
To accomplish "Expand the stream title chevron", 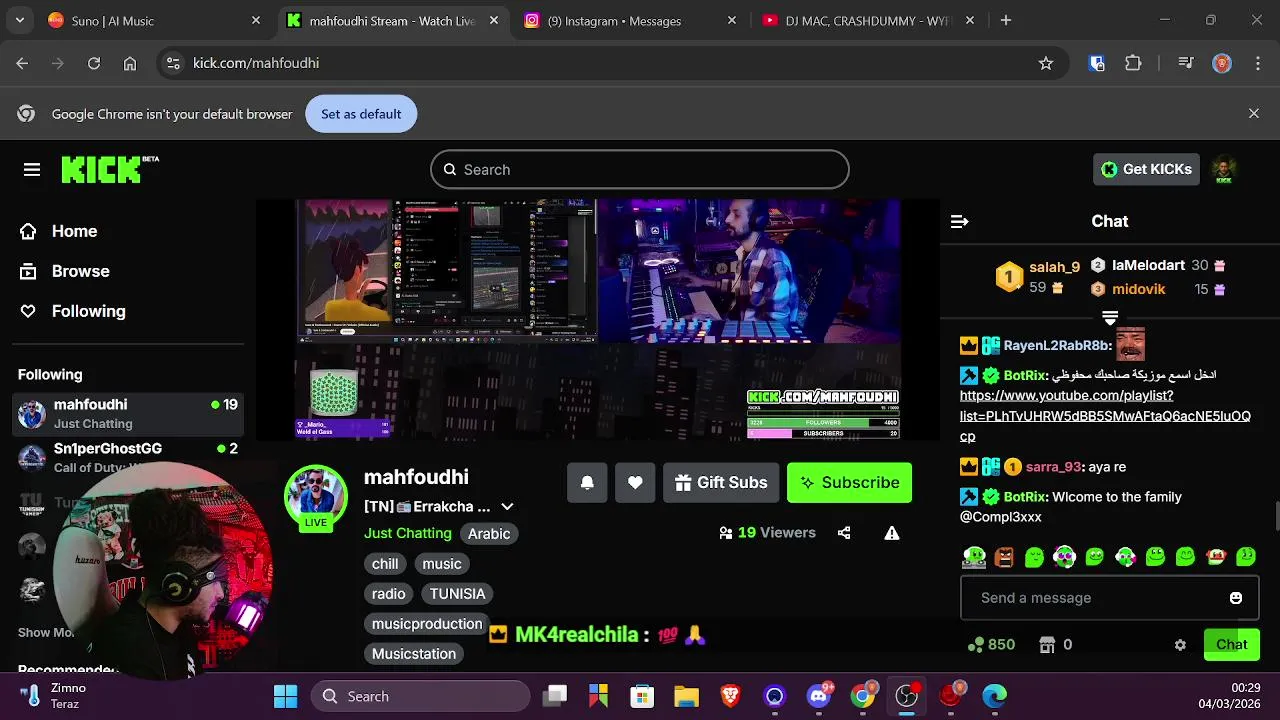I will 507,507.
